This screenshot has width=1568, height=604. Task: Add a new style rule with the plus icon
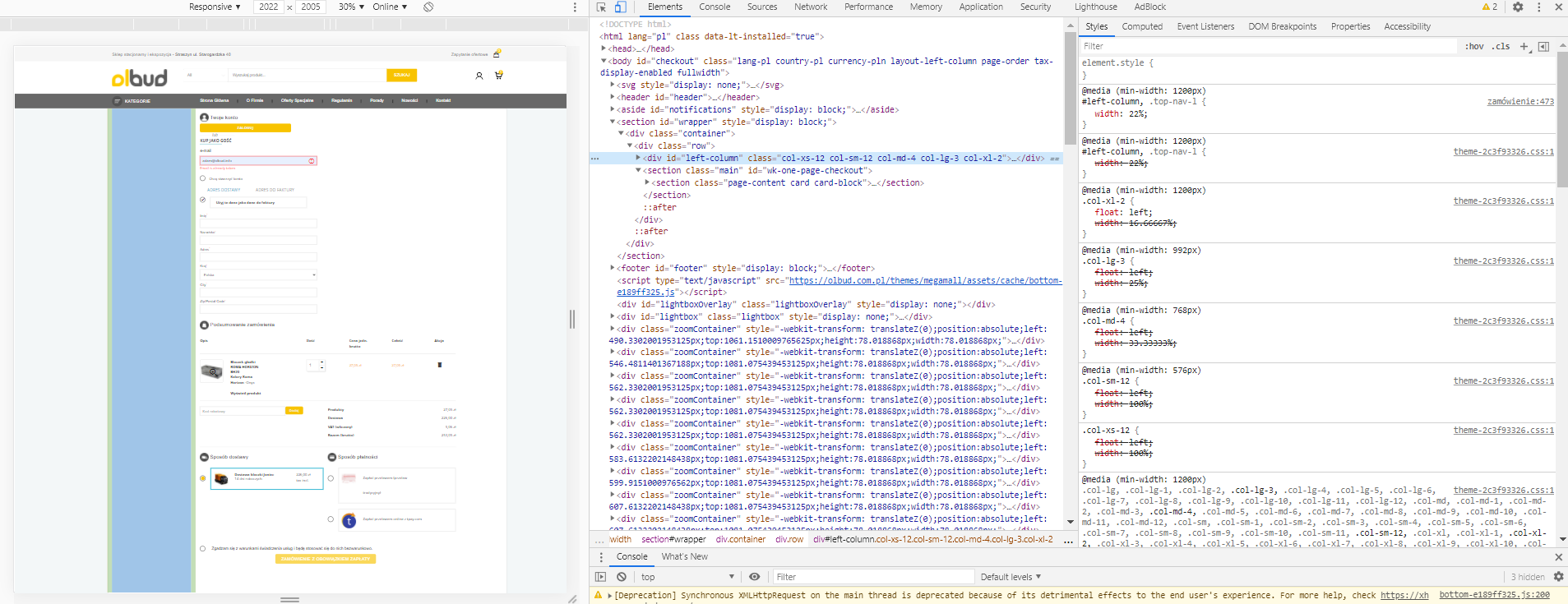1524,47
